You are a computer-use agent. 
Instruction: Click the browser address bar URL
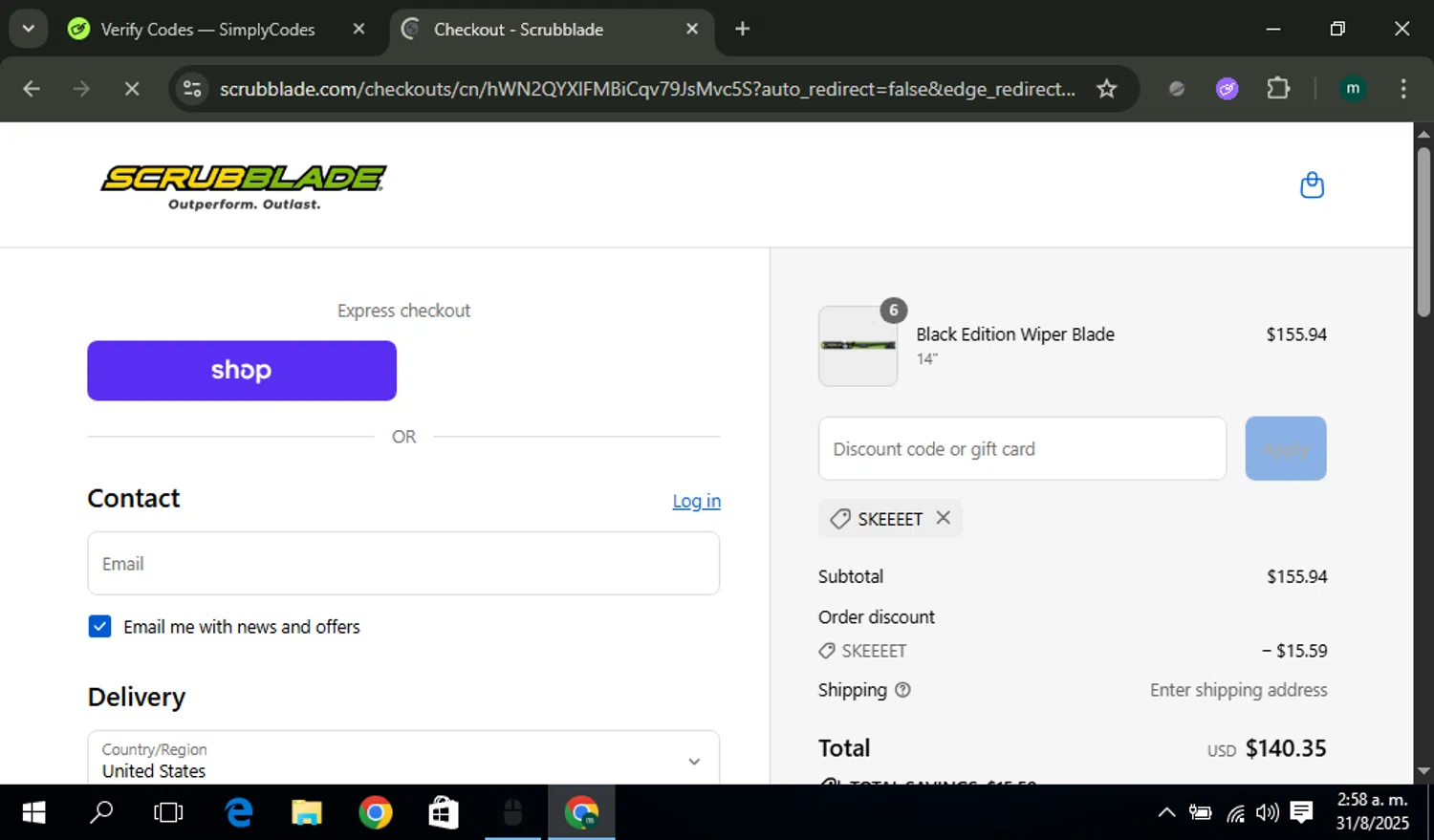click(647, 89)
